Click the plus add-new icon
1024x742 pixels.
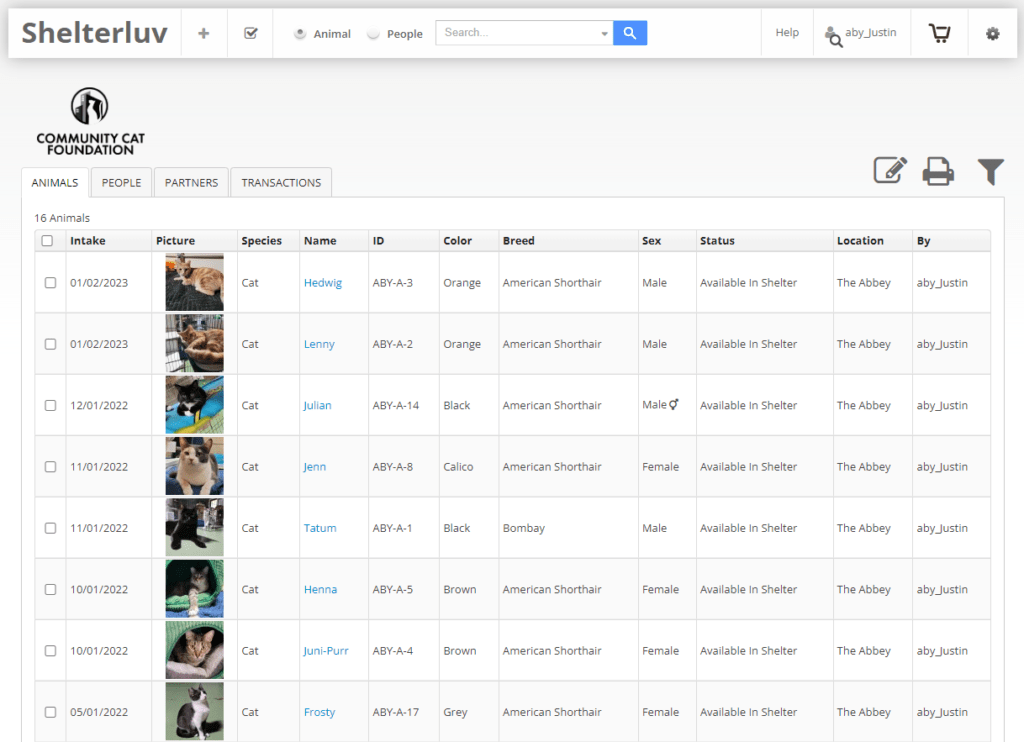point(204,33)
